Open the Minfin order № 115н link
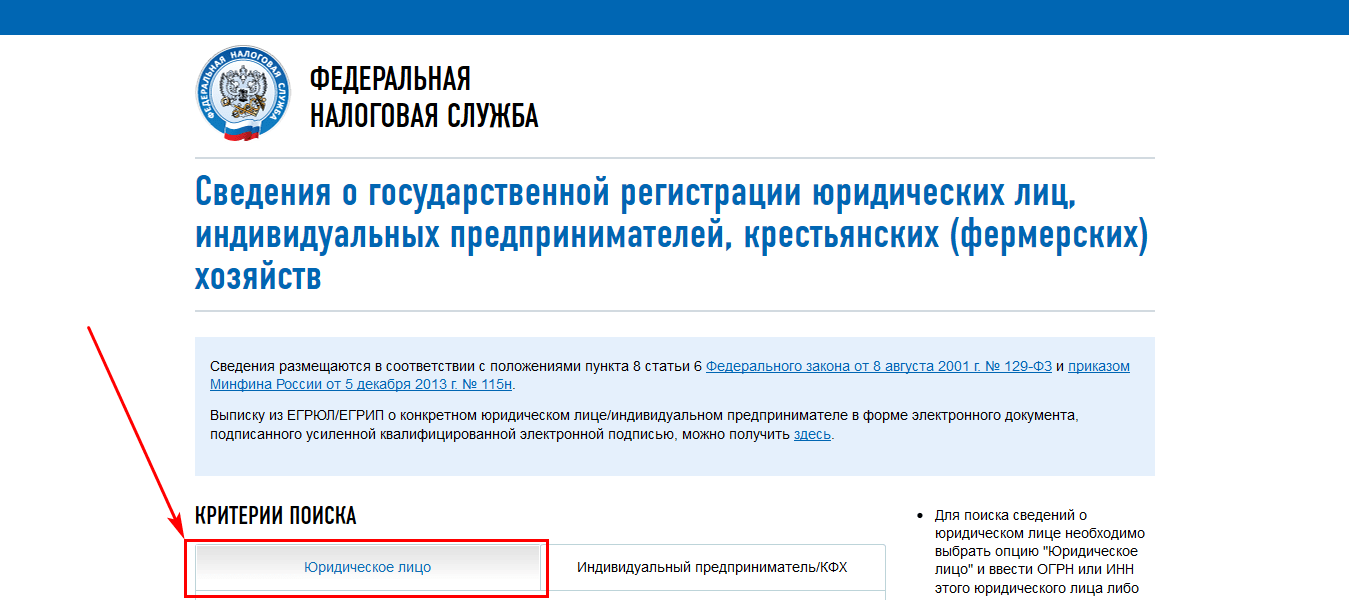Image resolution: width=1350 pixels, height=600 pixels. click(x=361, y=384)
